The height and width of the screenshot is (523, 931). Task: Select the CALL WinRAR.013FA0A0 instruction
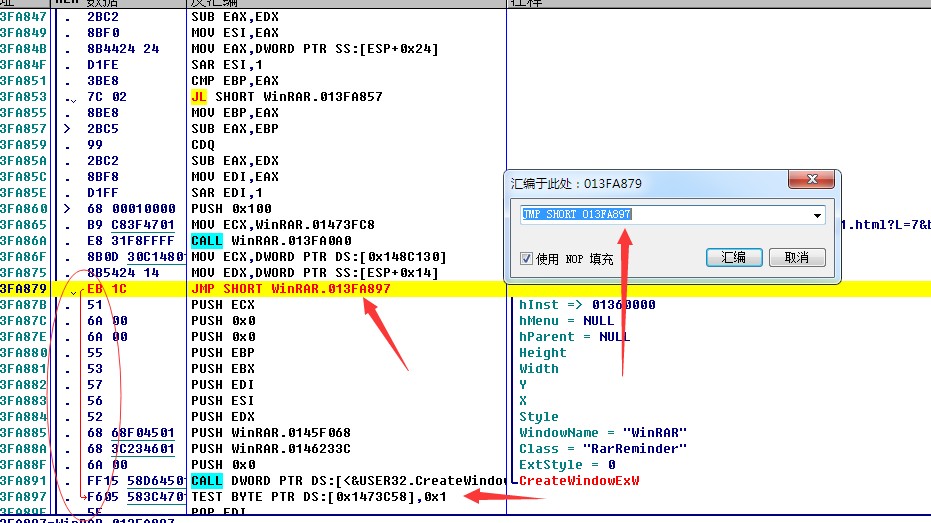tap(271, 240)
